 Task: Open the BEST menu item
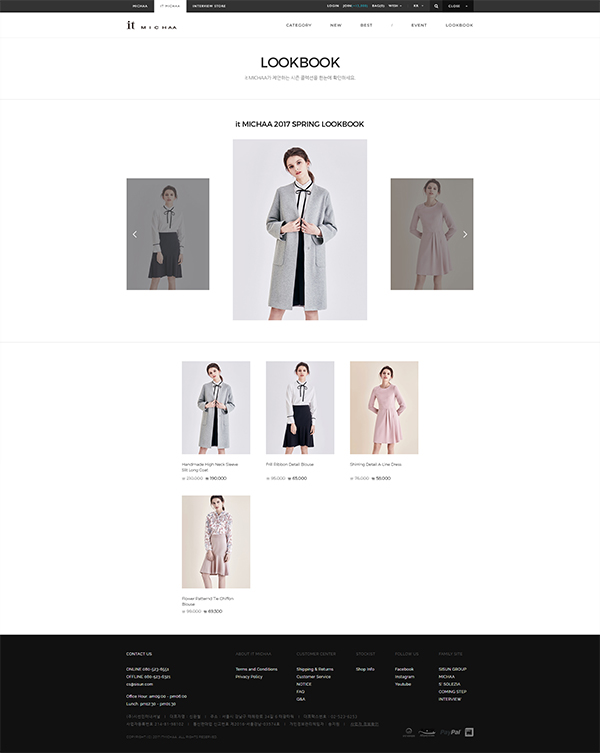pyautogui.click(x=367, y=25)
